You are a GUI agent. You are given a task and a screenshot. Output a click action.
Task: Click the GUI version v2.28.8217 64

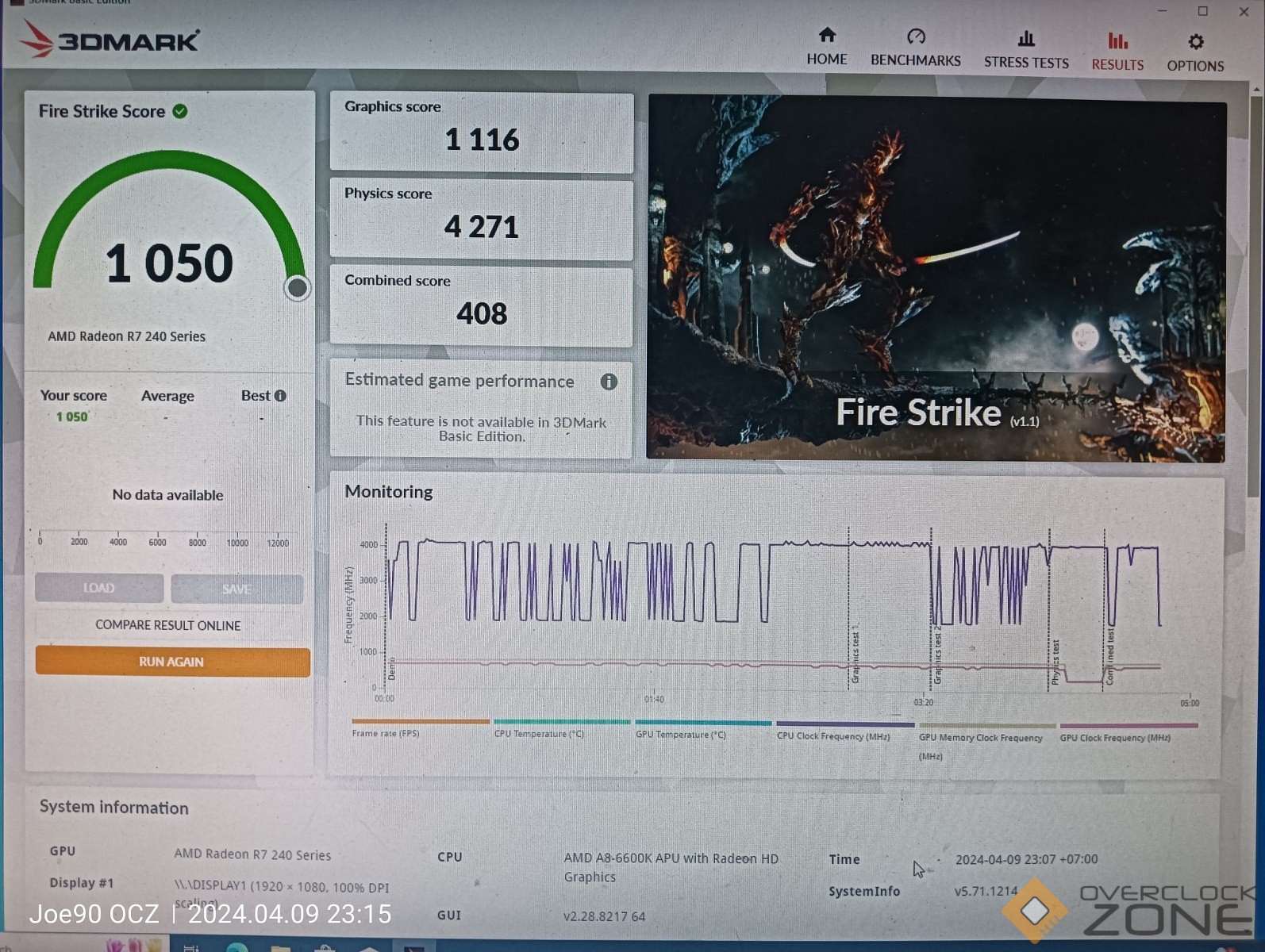[604, 916]
